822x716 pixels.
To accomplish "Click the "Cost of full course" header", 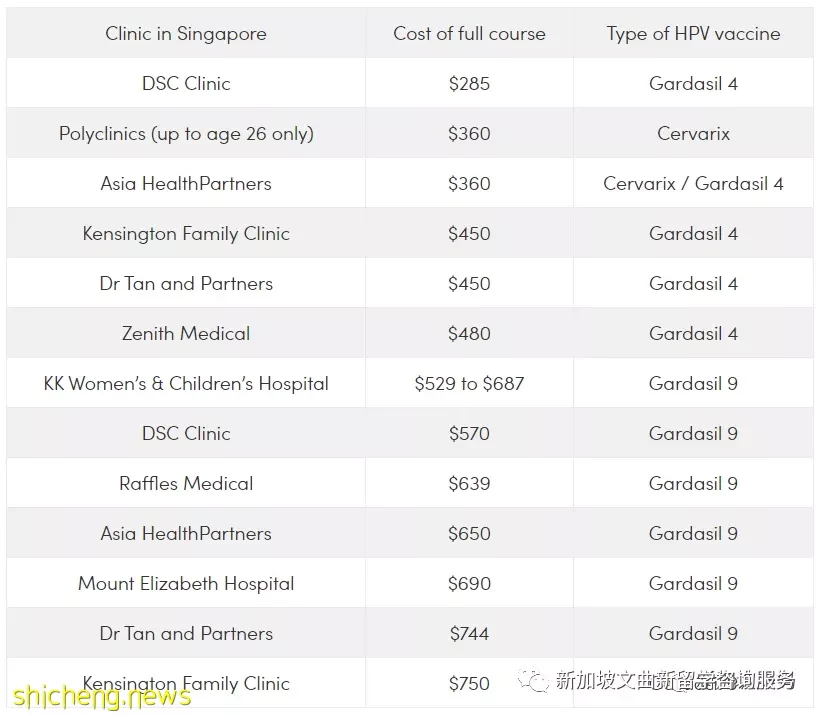I will pyautogui.click(x=469, y=34).
